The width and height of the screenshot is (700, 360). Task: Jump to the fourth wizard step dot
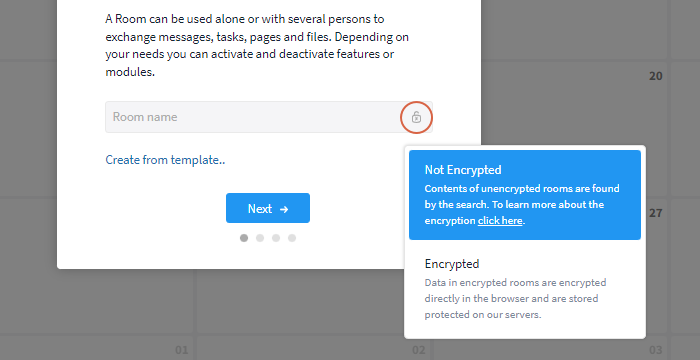292,238
